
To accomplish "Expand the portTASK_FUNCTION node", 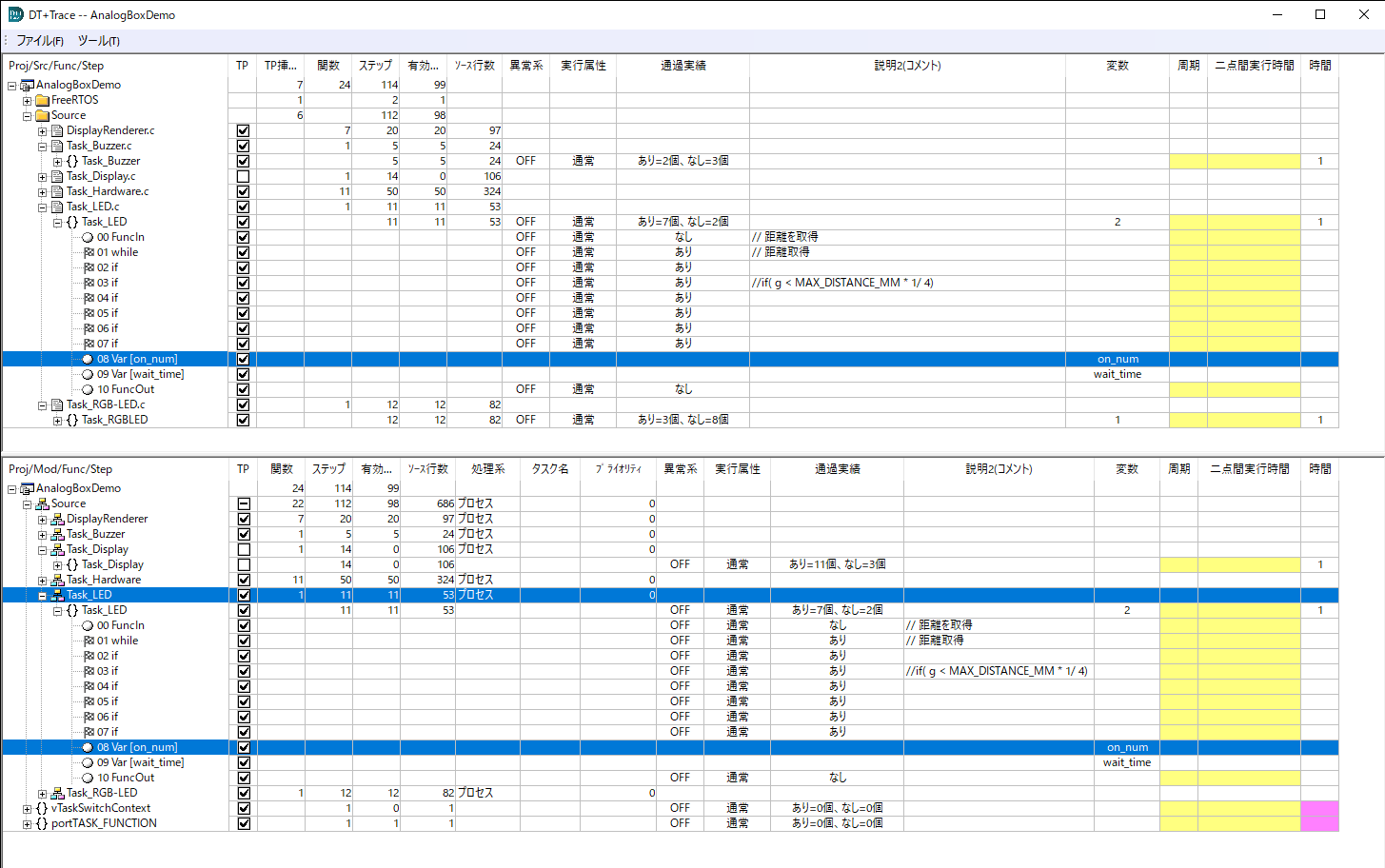I will (x=27, y=823).
